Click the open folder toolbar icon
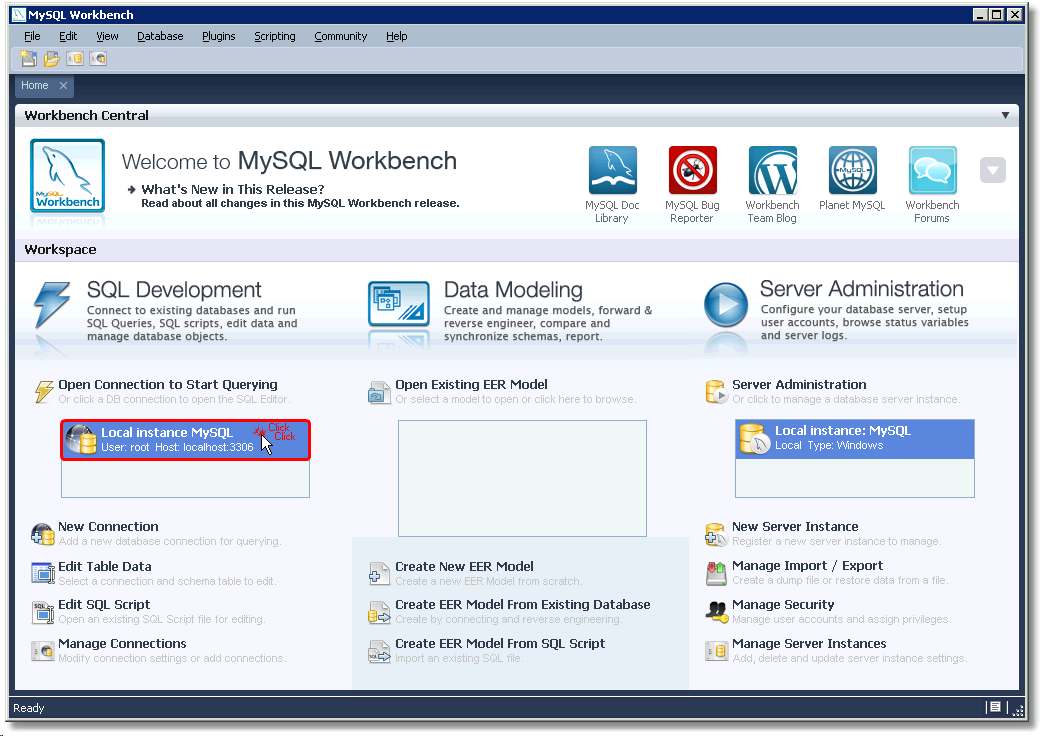The width and height of the screenshot is (1040, 736). (51, 59)
